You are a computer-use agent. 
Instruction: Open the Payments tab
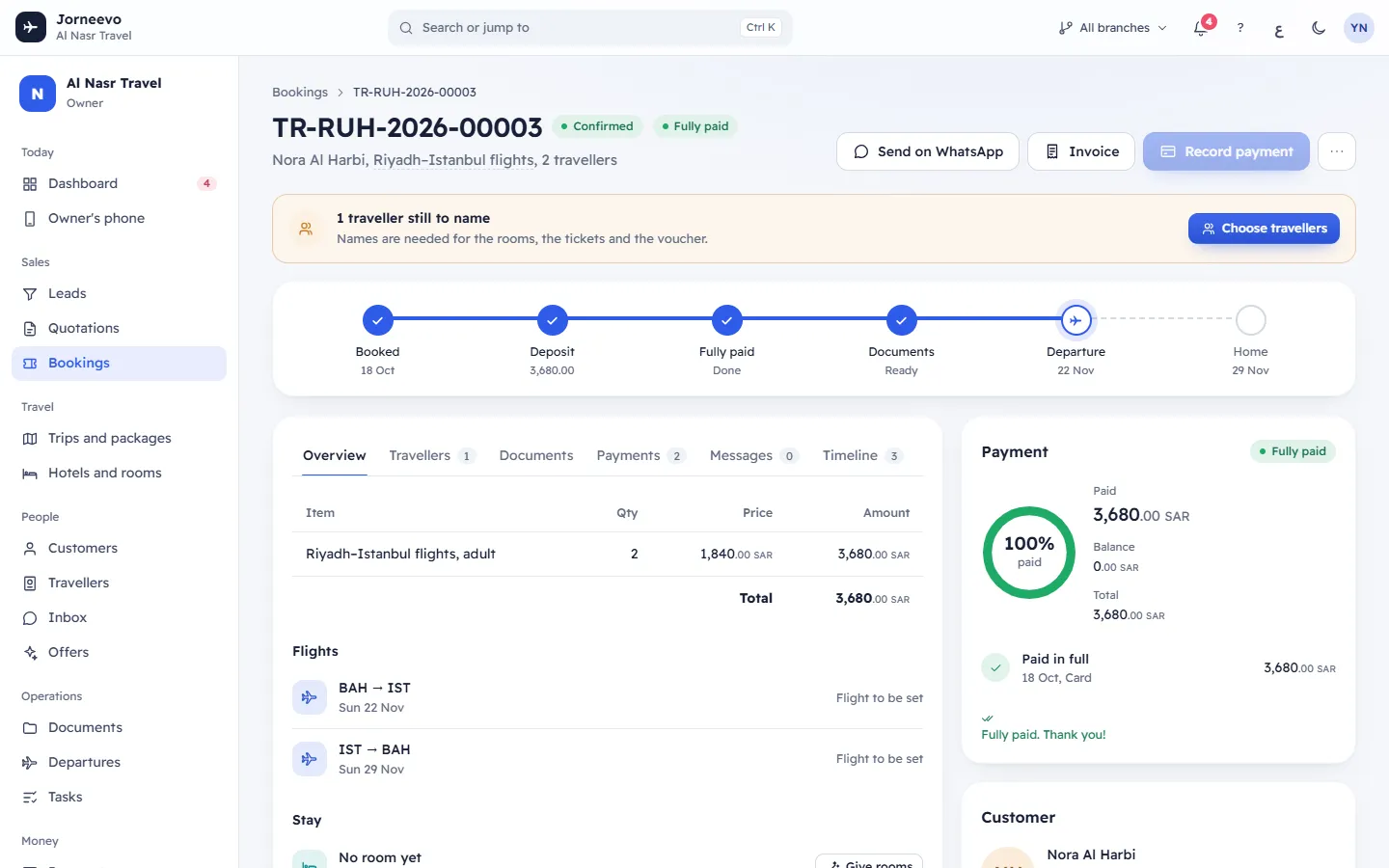pos(640,455)
